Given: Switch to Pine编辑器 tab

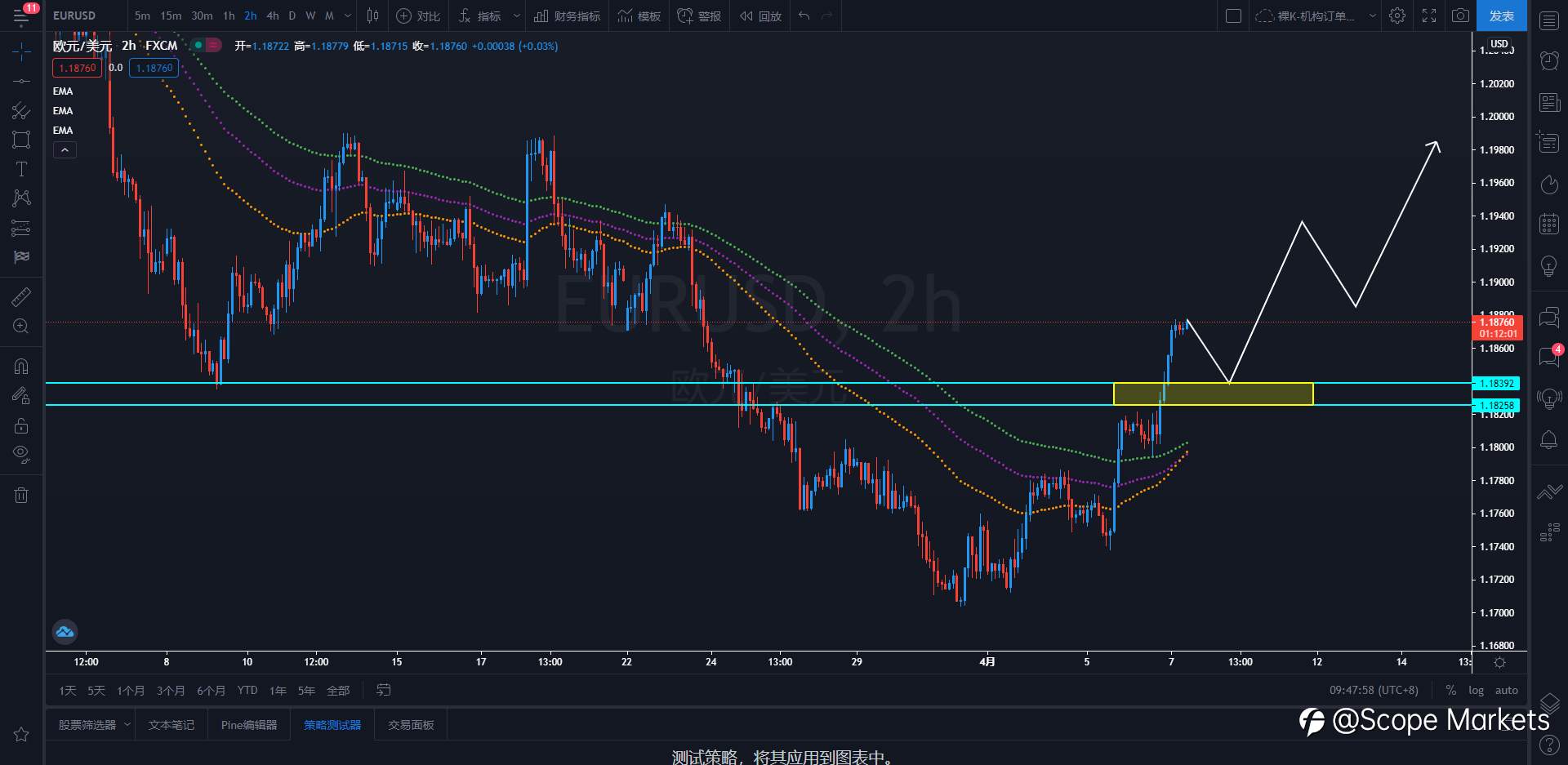Looking at the screenshot, I should pyautogui.click(x=249, y=725).
